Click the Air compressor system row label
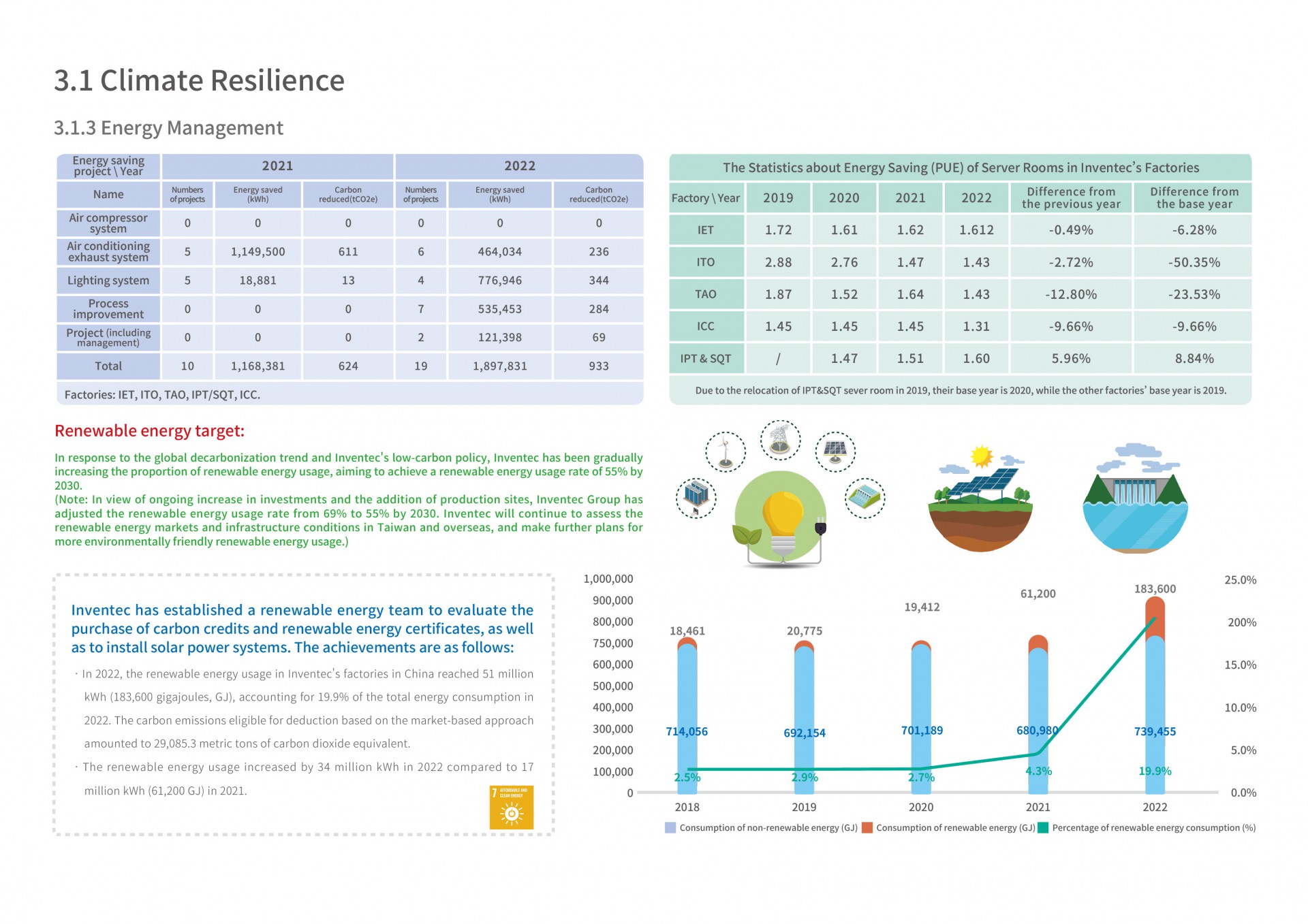This screenshot has width=1308, height=924. tap(108, 223)
